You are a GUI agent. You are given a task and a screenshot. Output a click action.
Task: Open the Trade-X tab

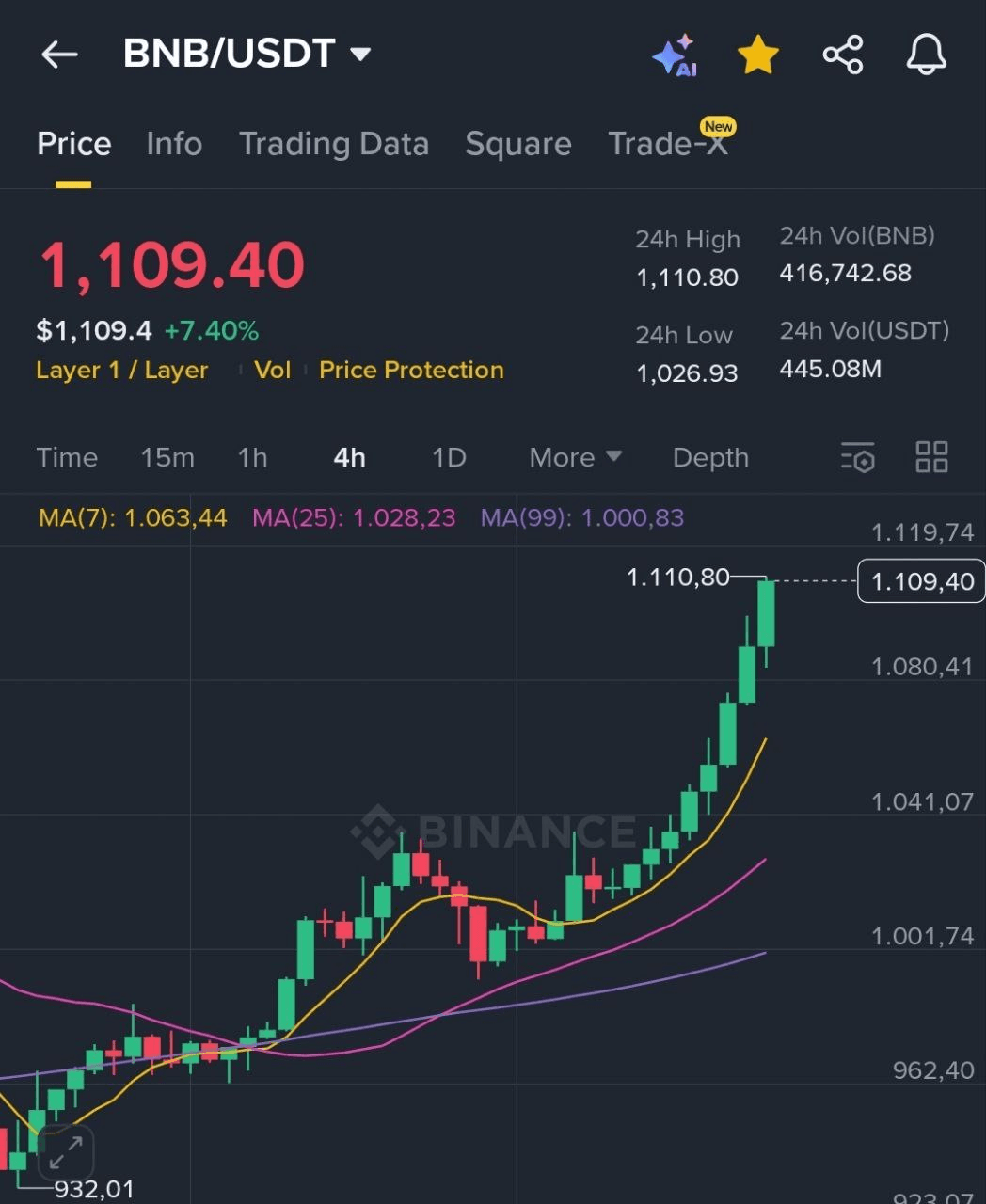click(667, 144)
